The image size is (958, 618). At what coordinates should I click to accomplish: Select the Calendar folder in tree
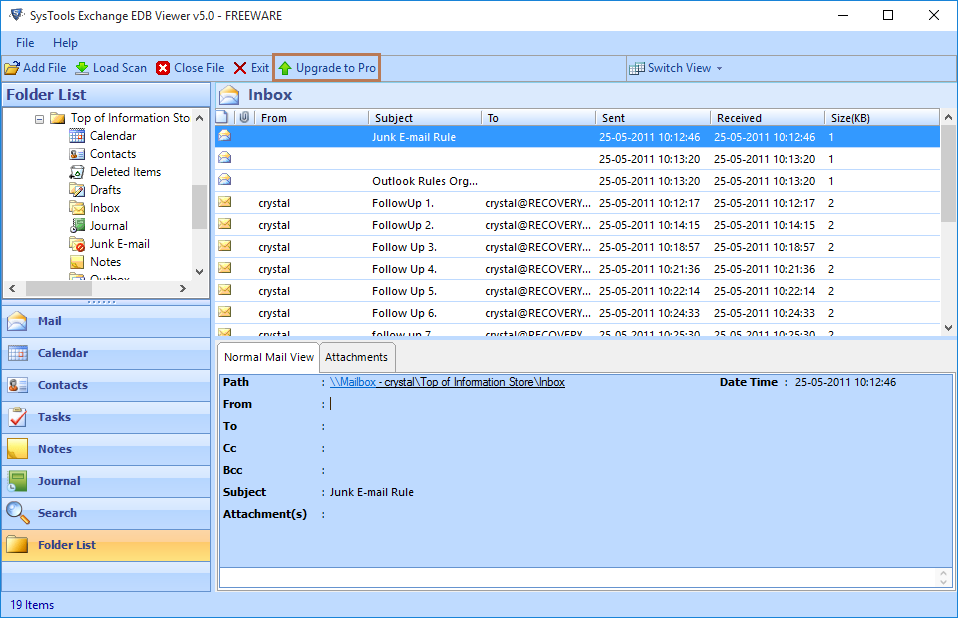[x=112, y=136]
